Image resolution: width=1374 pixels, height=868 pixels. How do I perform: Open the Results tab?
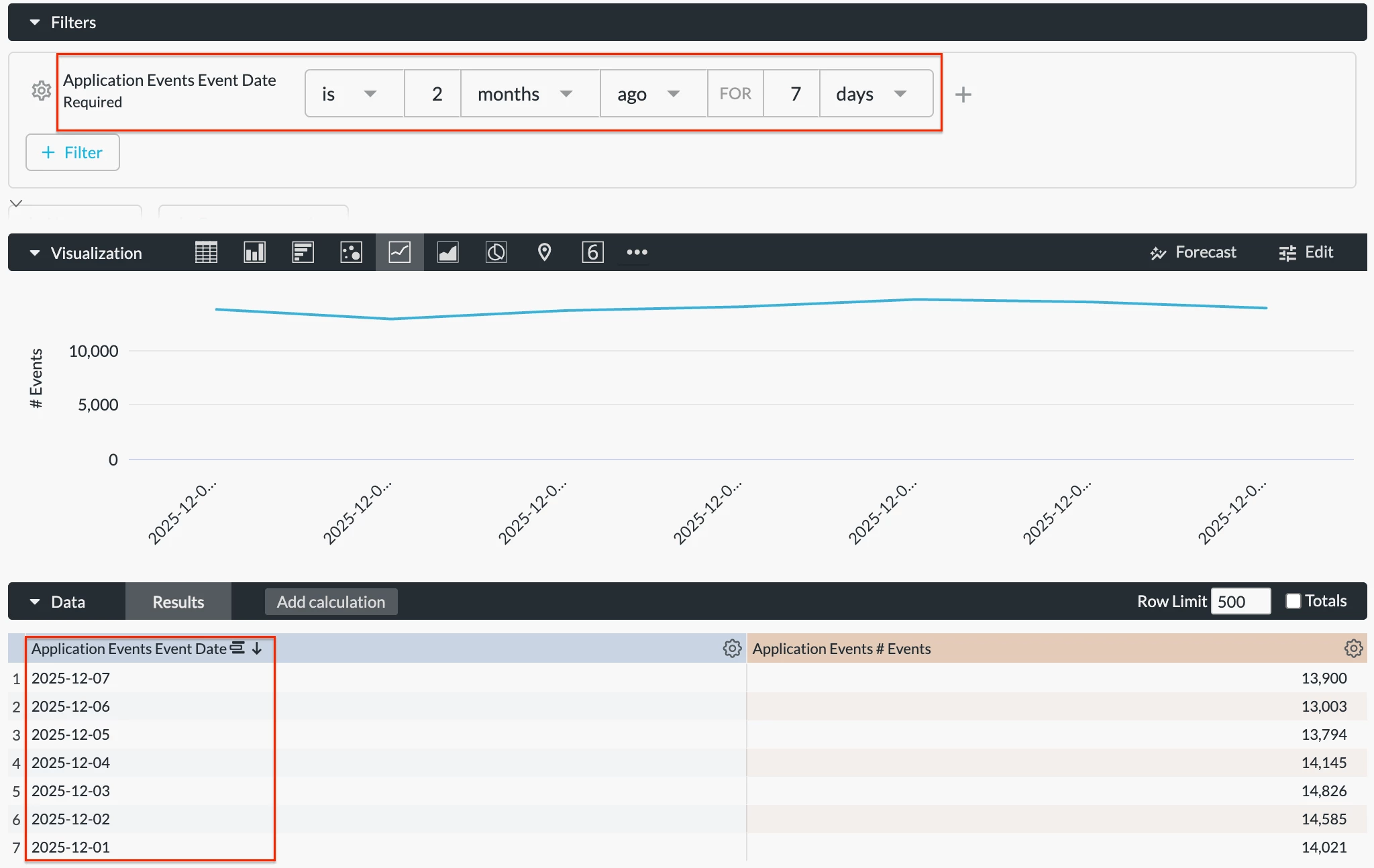pos(178,602)
